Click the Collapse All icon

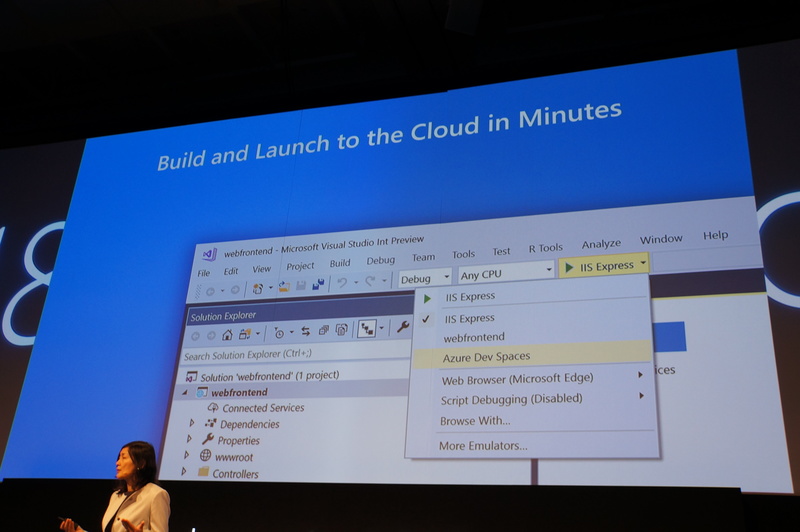(323, 330)
